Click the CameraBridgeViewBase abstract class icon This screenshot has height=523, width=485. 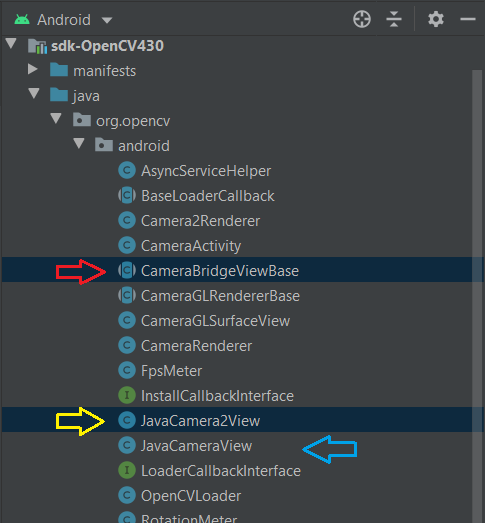coord(127,271)
